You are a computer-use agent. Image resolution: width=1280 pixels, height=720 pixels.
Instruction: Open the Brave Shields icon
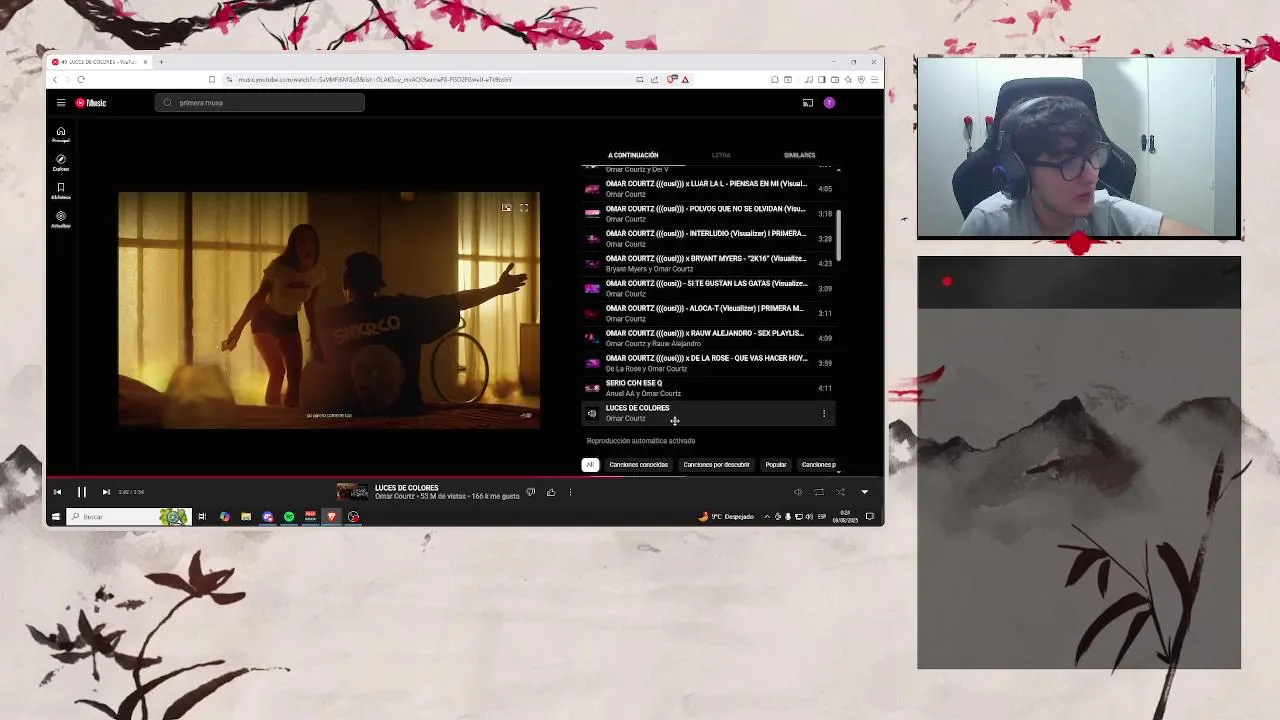[672, 80]
